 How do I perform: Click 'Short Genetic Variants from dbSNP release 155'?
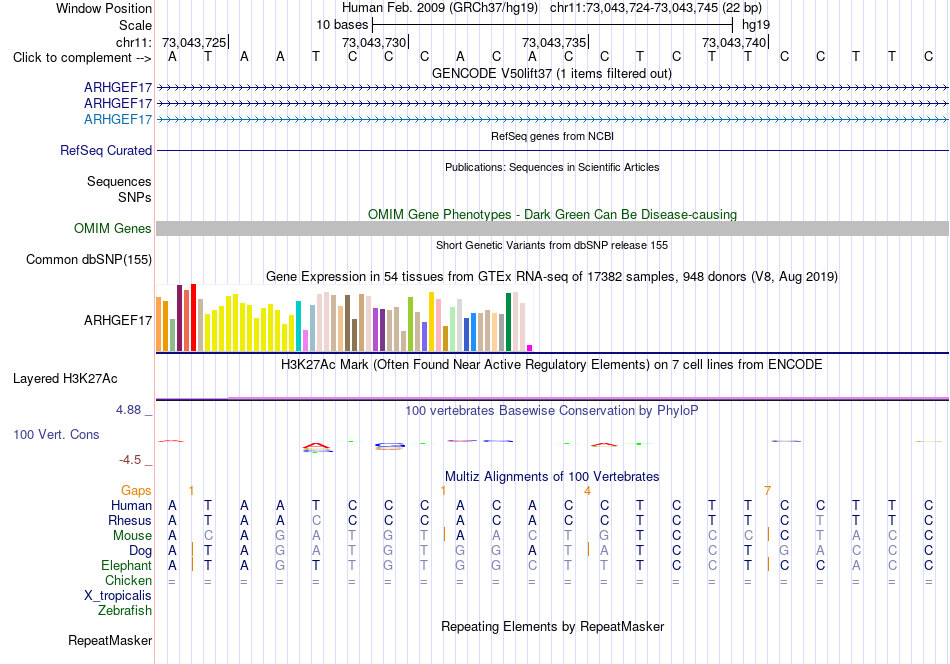click(x=552, y=245)
